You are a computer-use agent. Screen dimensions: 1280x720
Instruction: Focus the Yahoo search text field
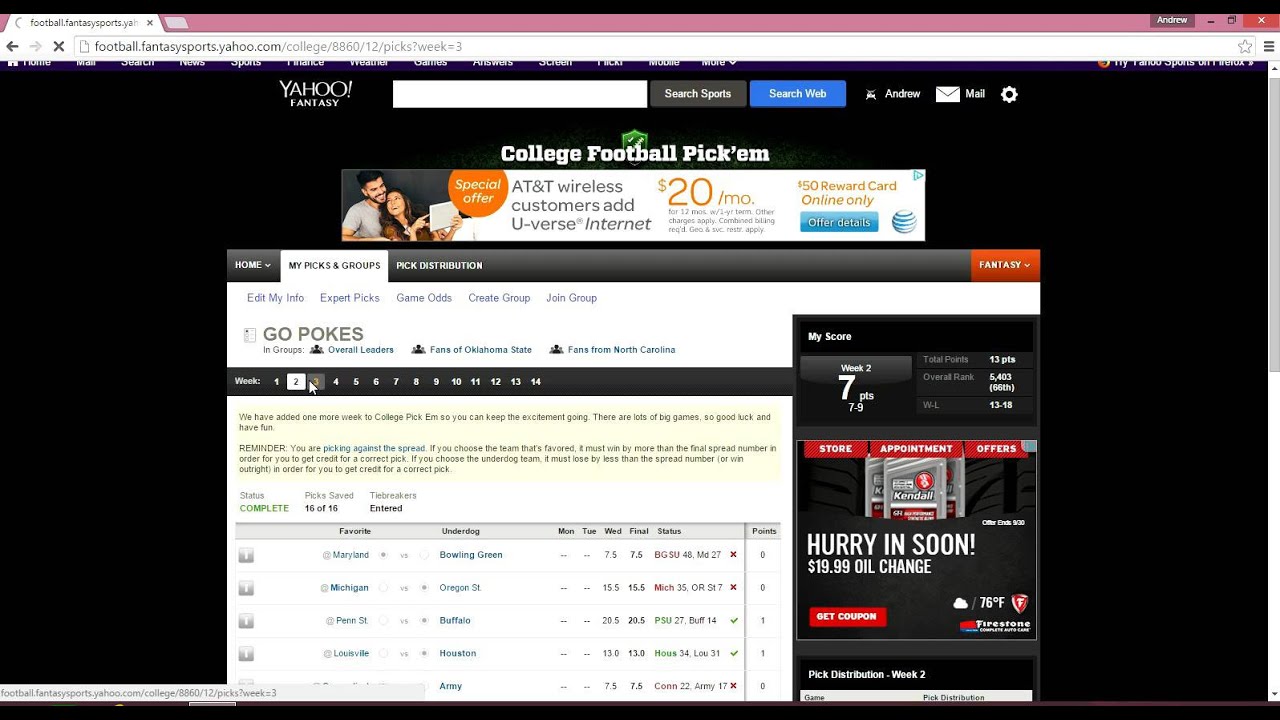pyautogui.click(x=520, y=94)
